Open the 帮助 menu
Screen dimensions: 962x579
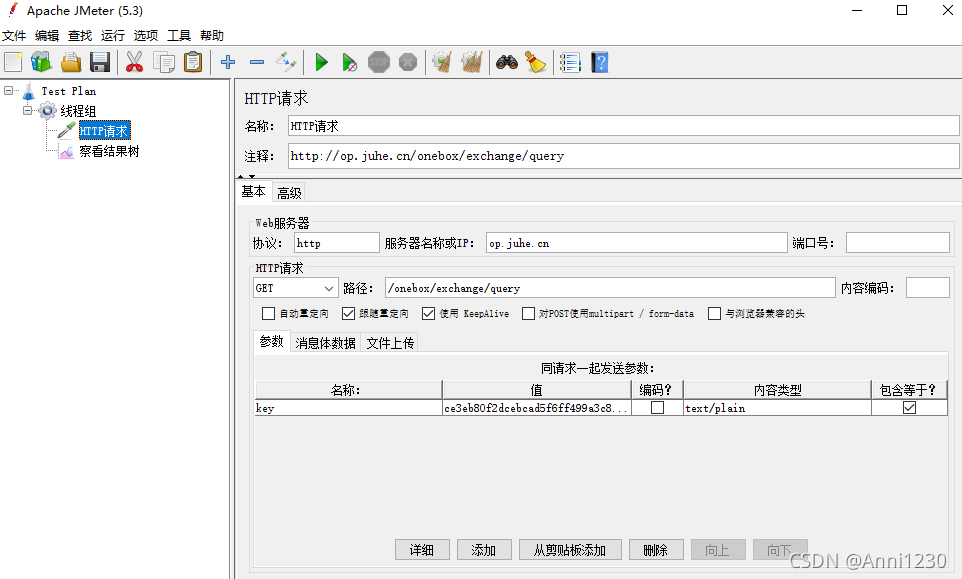click(212, 36)
